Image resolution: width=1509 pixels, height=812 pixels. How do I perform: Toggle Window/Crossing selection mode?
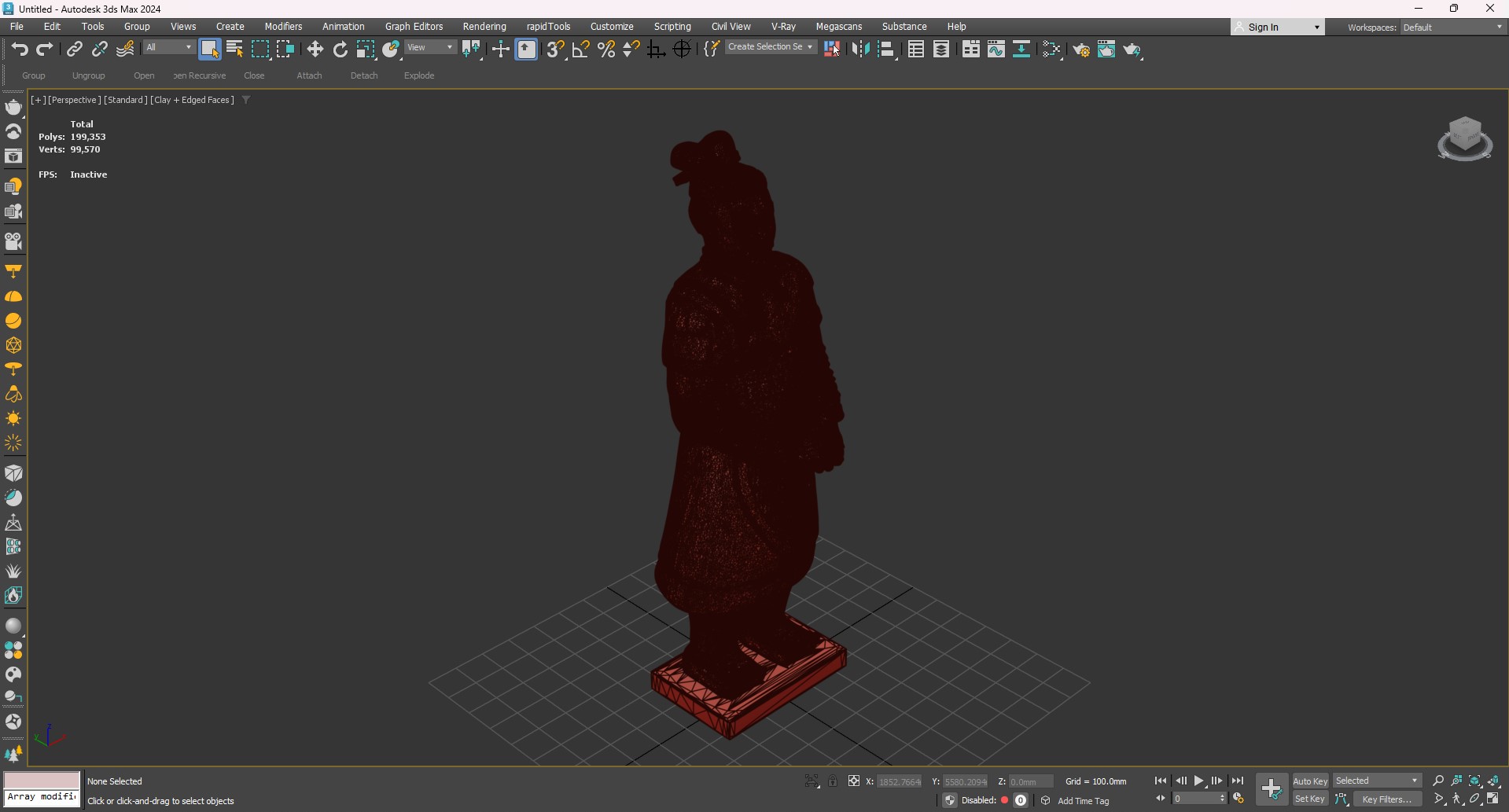tap(285, 50)
